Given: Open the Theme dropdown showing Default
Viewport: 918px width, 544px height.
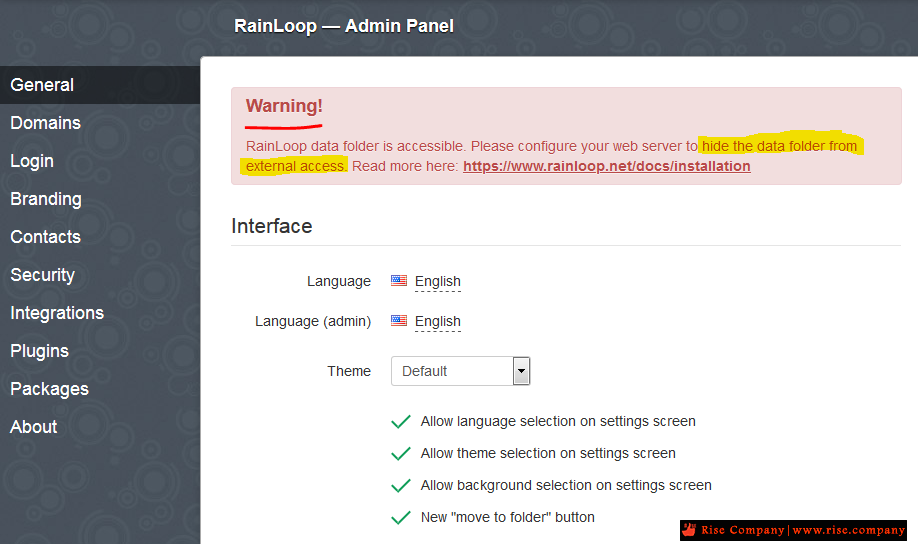Looking at the screenshot, I should [460, 371].
